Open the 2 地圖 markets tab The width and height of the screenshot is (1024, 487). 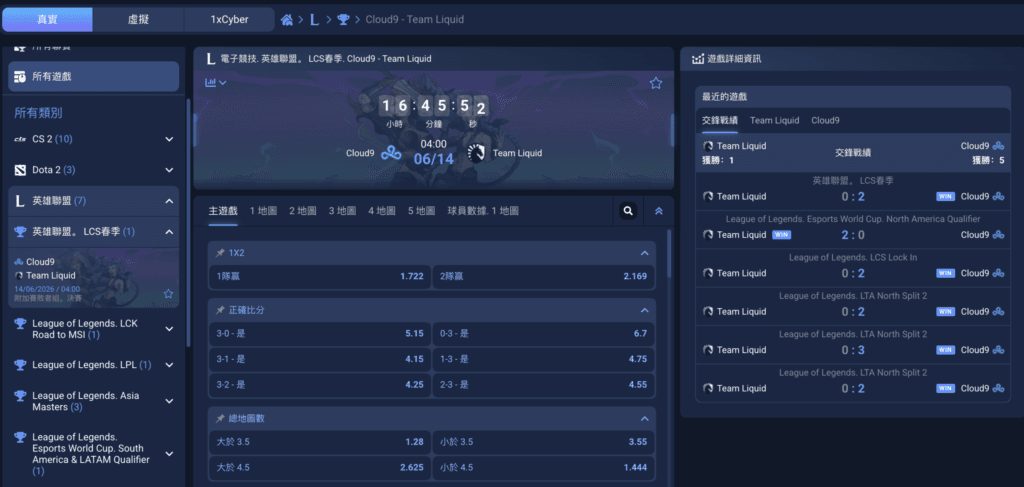(x=303, y=211)
